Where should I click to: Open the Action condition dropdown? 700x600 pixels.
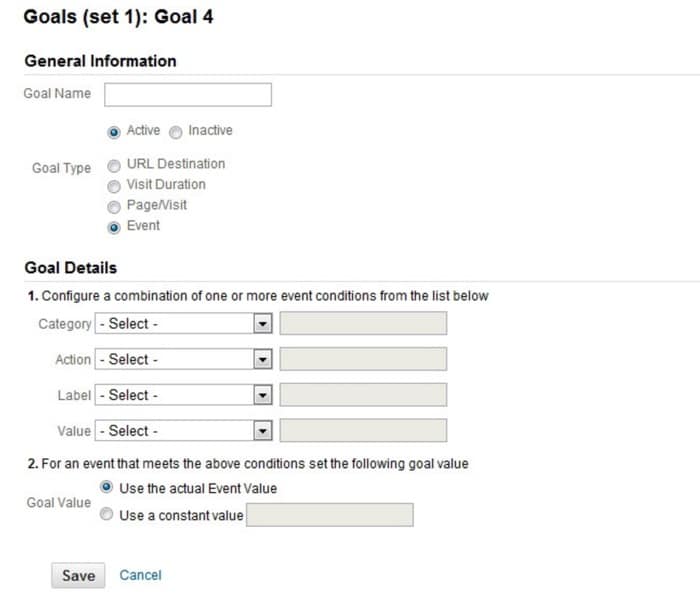pyautogui.click(x=184, y=360)
